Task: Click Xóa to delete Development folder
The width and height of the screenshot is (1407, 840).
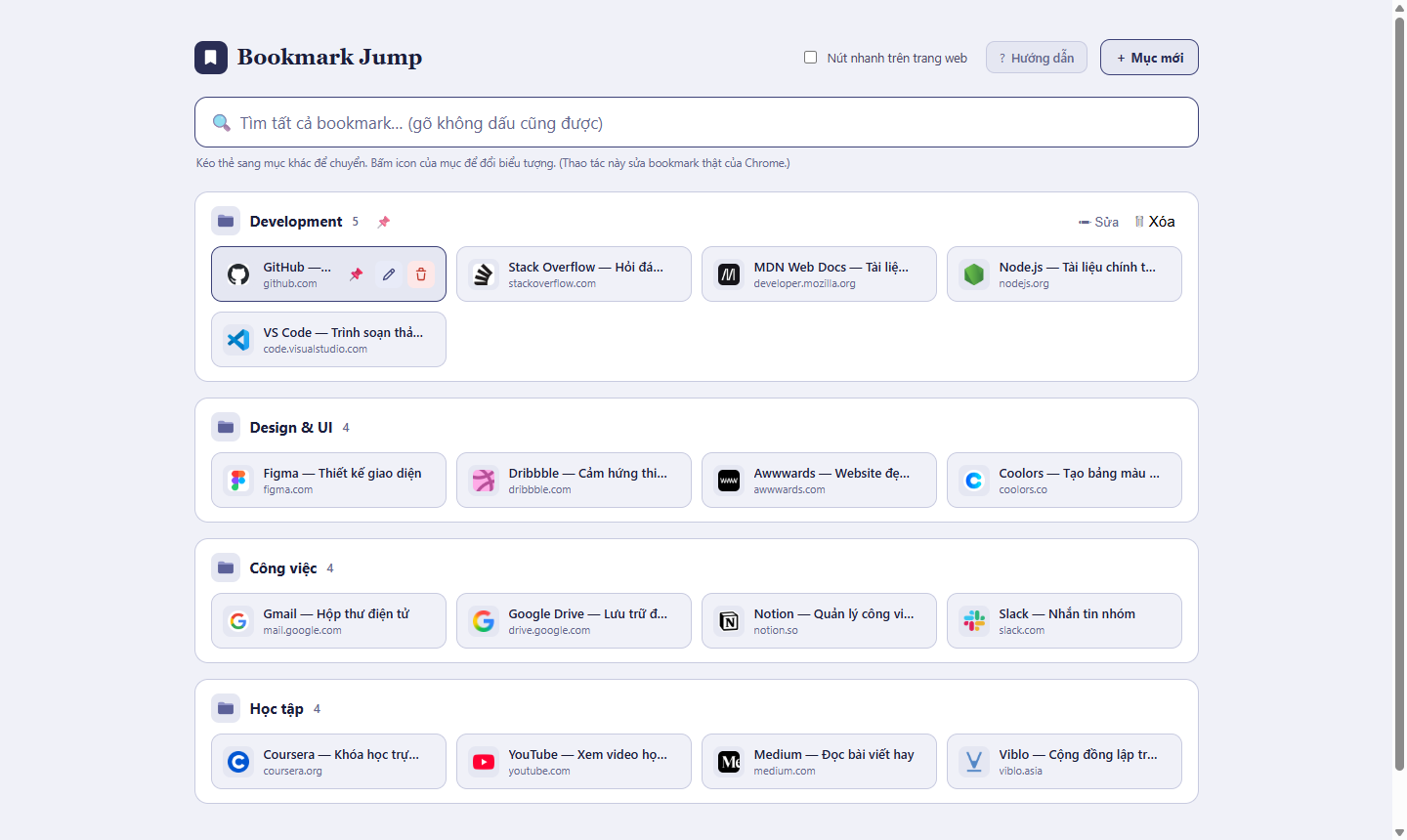Action: coord(1154,222)
